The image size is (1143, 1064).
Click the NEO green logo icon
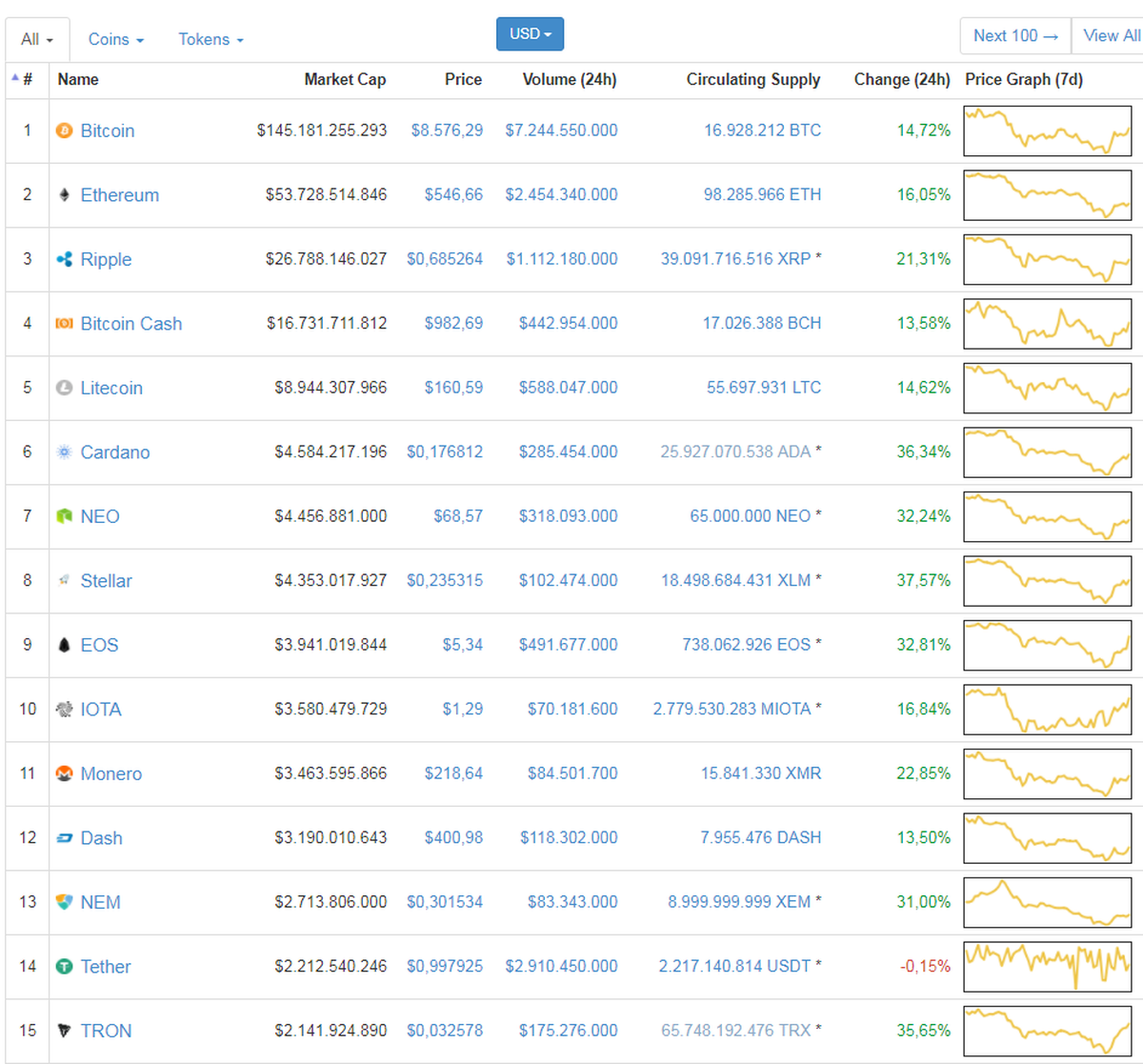click(x=64, y=516)
